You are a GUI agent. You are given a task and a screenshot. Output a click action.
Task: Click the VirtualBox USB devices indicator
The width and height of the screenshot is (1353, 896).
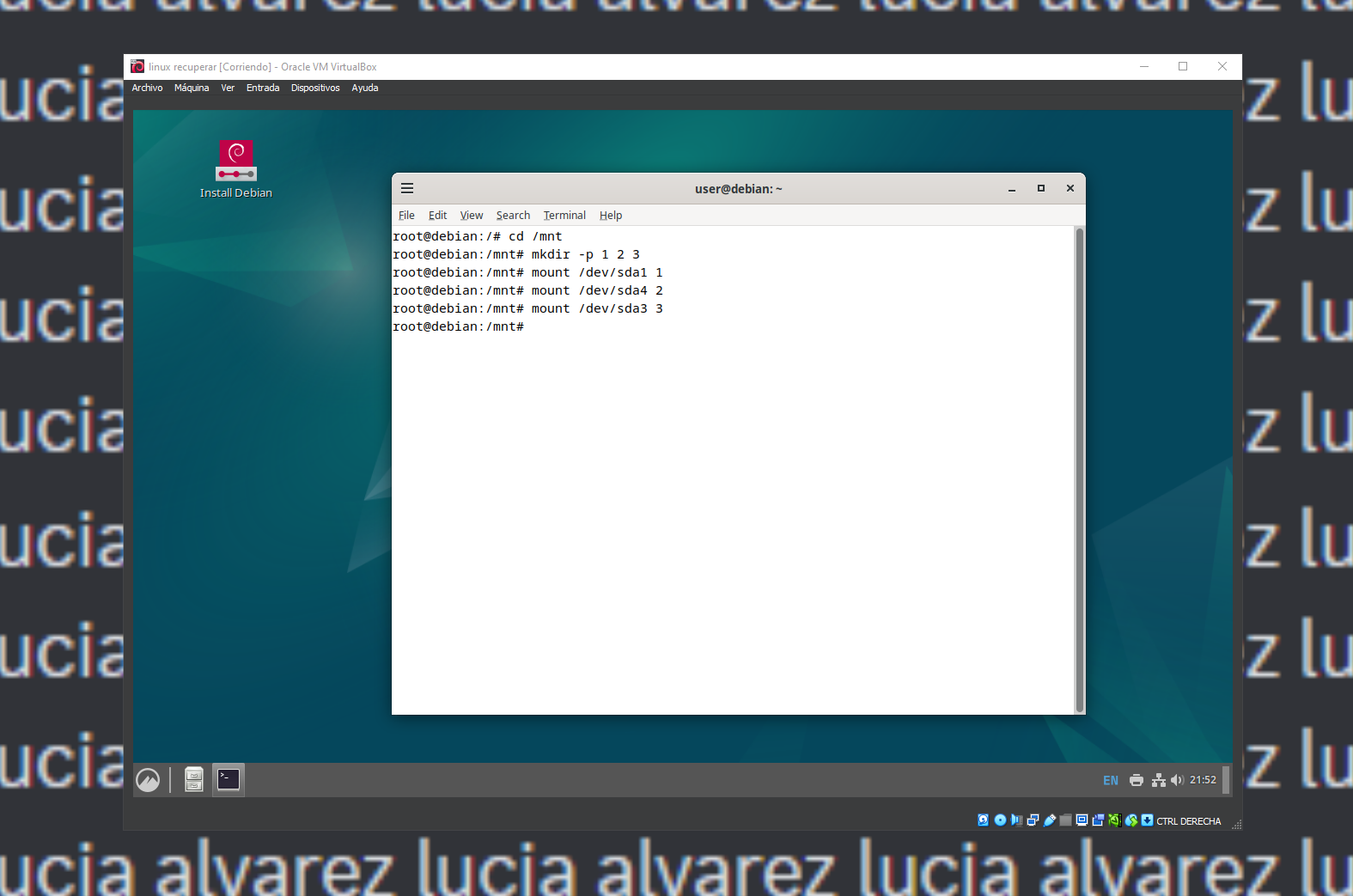click(1049, 820)
